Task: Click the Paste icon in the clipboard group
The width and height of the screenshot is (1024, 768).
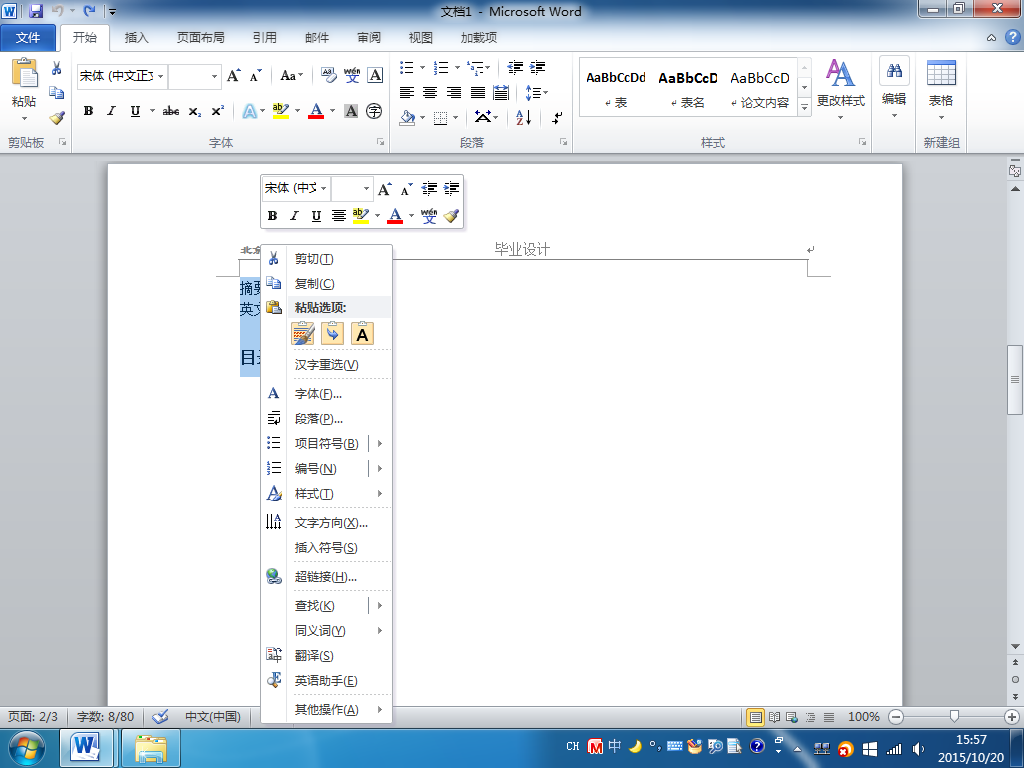Action: coord(24,73)
